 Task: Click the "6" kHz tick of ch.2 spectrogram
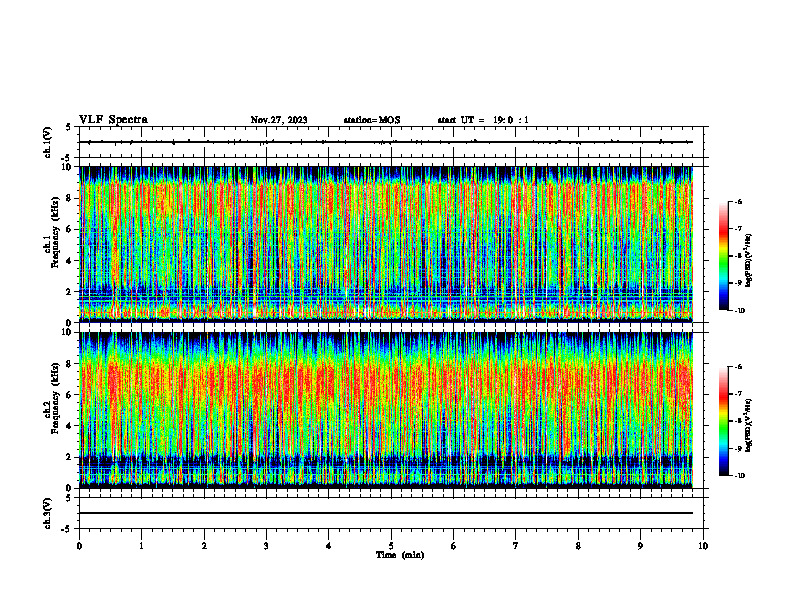pos(69,395)
